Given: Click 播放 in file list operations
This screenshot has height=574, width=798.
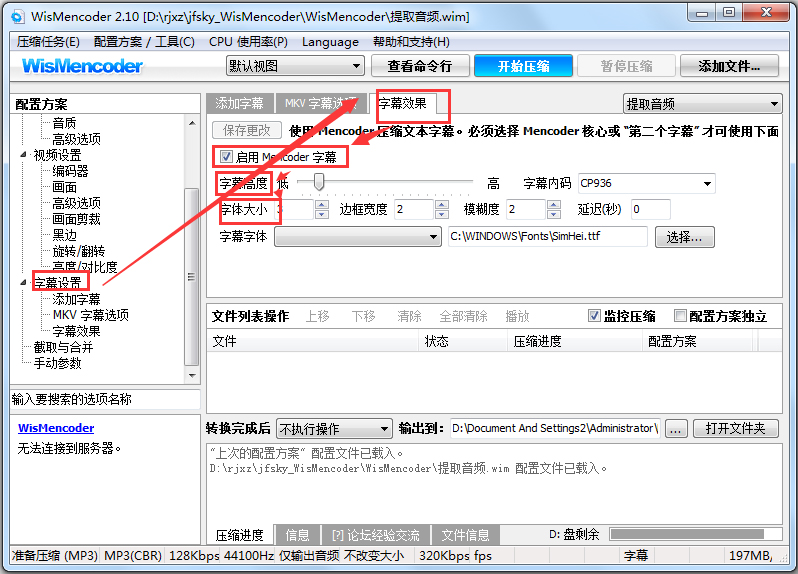Looking at the screenshot, I should click(x=518, y=317).
